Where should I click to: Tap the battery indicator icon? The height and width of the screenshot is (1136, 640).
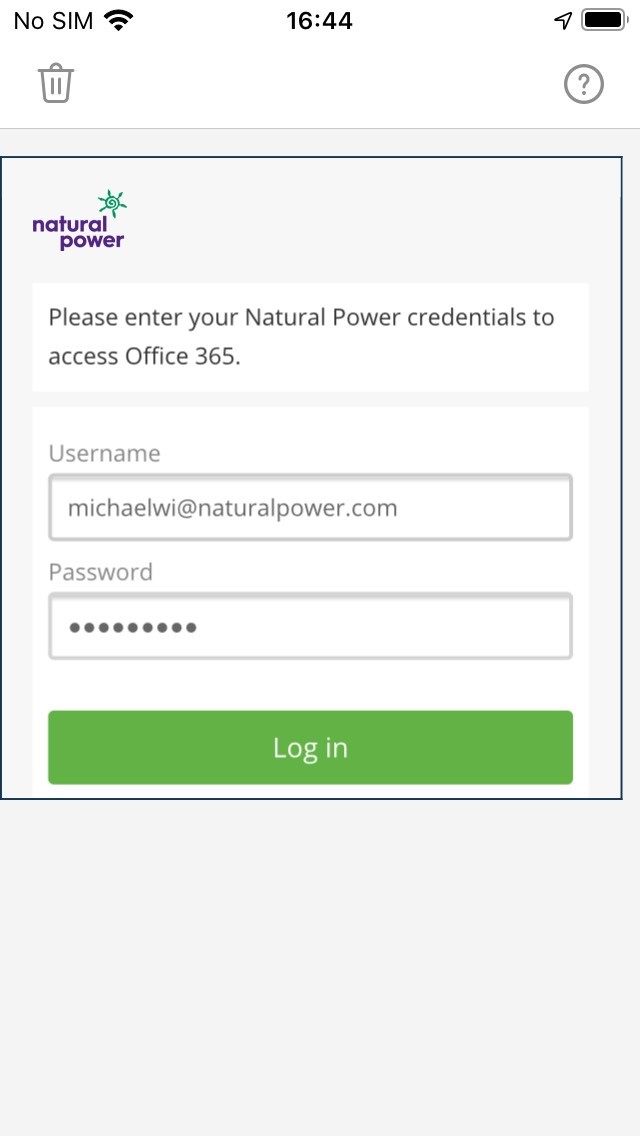[x=604, y=20]
